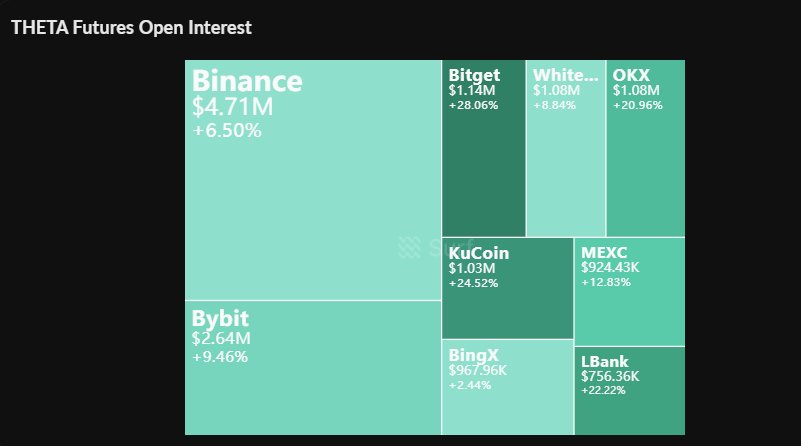Click Bitget's +28.06% change text
Image resolution: width=801 pixels, height=446 pixels.
point(474,105)
